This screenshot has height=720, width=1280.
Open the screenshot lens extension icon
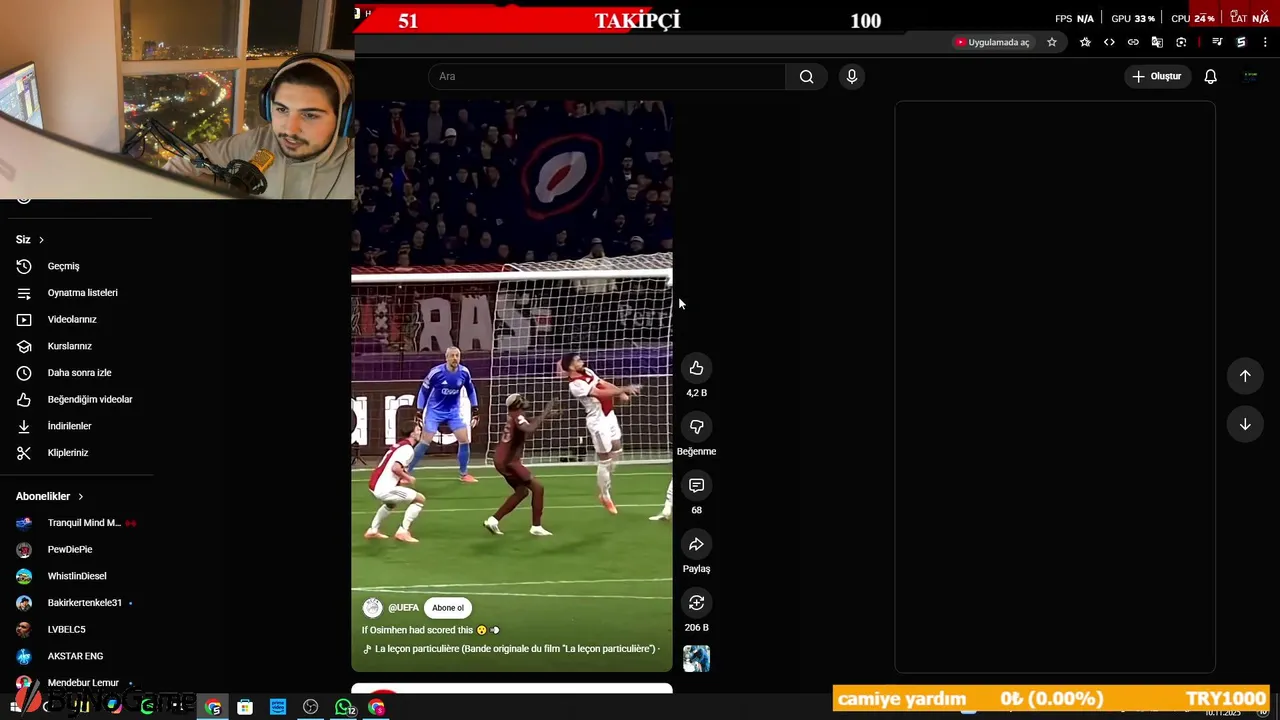point(1181,42)
